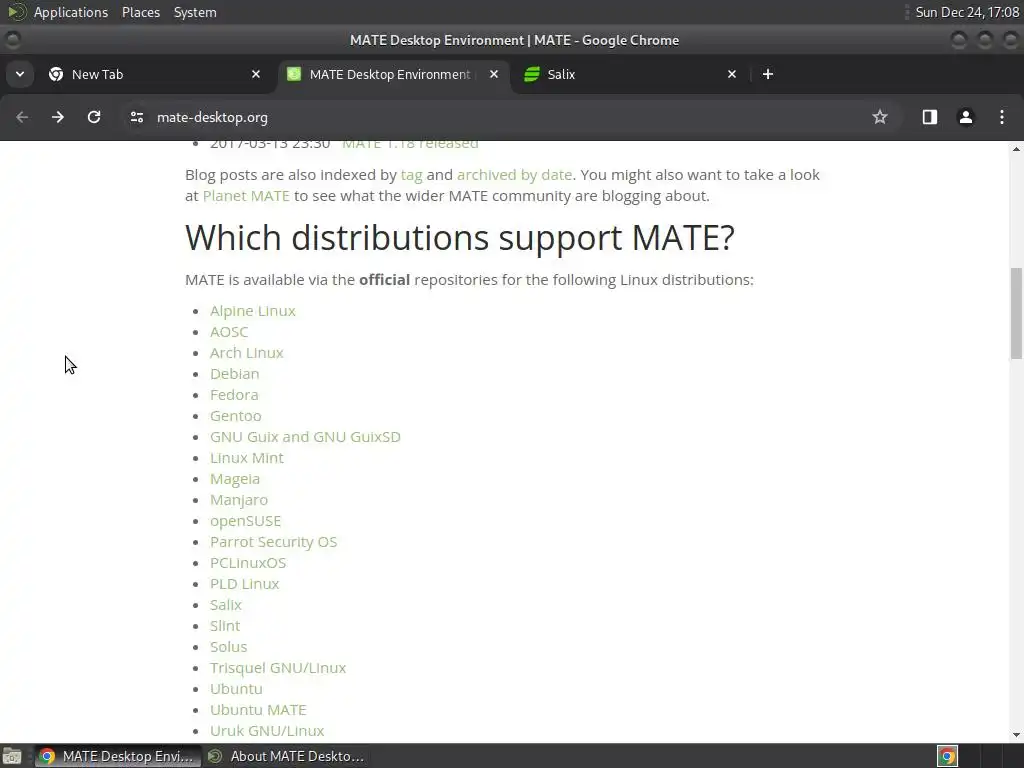This screenshot has height=768, width=1024.
Task: Bookmark this page with the star icon
Action: [x=880, y=117]
